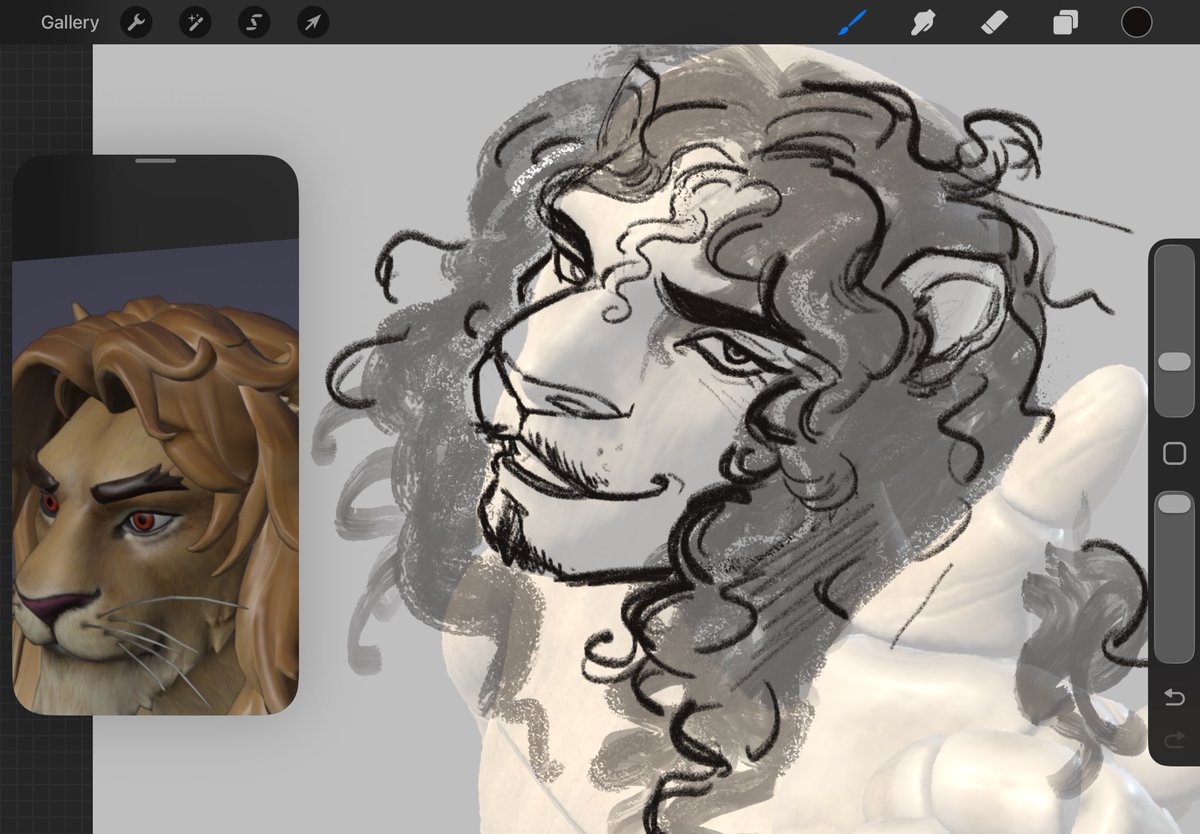Open the Layers panel
1200x834 pixels.
1063,21
